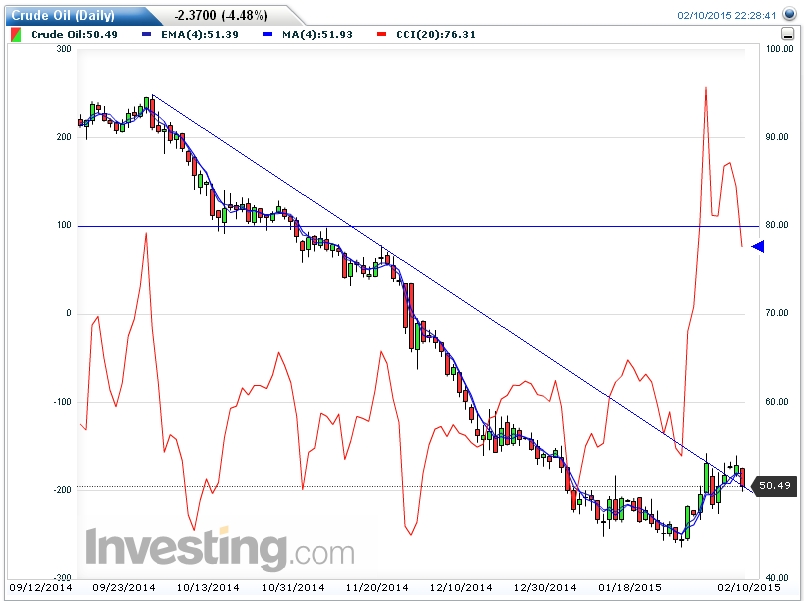Click the 100.00 right price axis label
805x601 pixels.
point(779,49)
